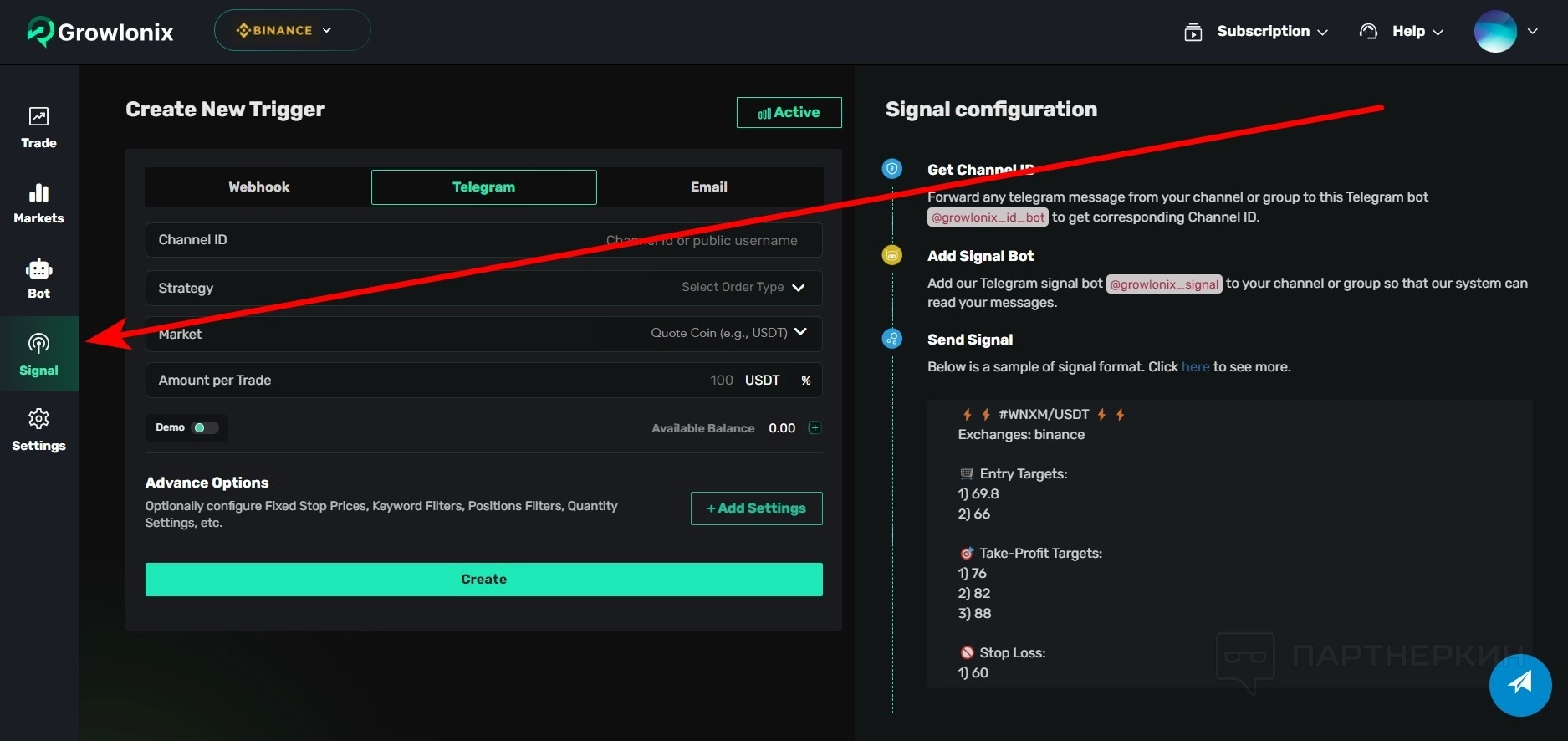Click the blue Telegram chat bubble icon
Screen dimensions: 1568x741
(1519, 684)
